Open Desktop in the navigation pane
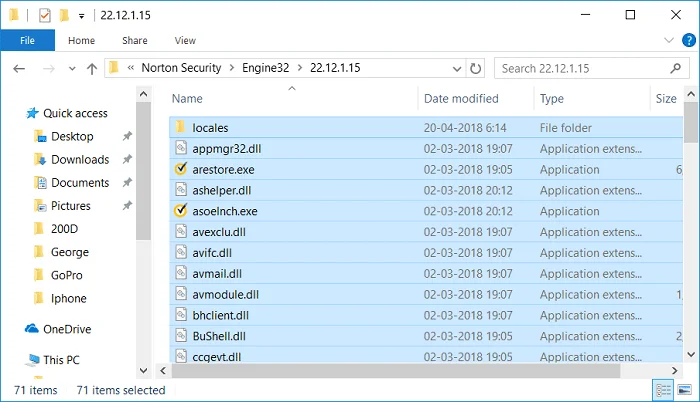 (x=72, y=137)
